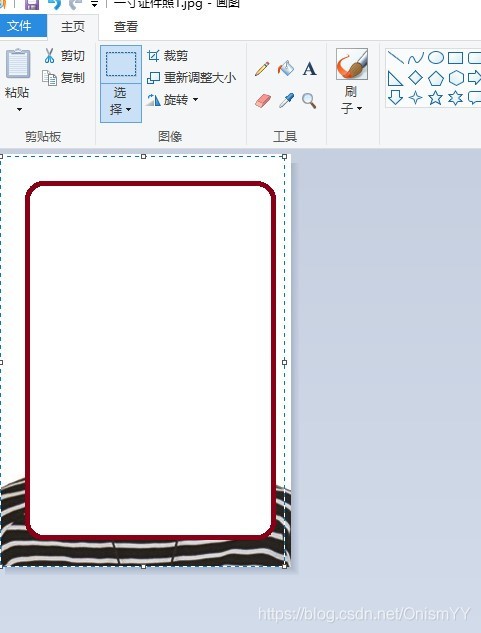Click the Undo arrow in quick access toolbar

(54, 4)
